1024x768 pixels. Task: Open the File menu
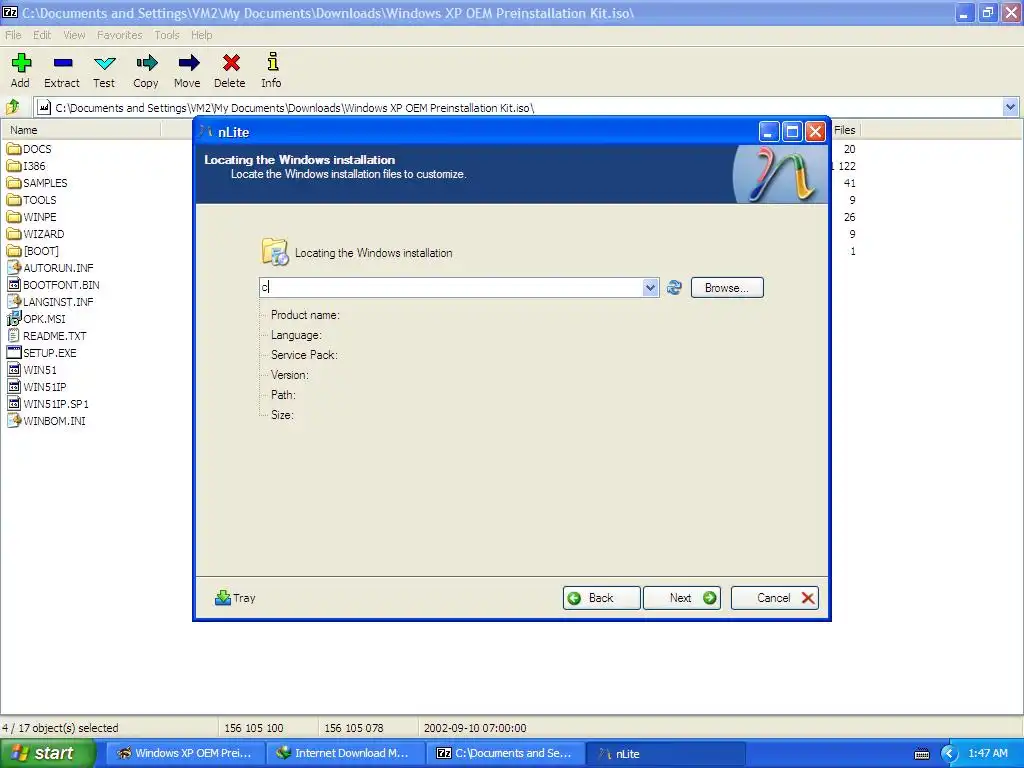click(13, 35)
